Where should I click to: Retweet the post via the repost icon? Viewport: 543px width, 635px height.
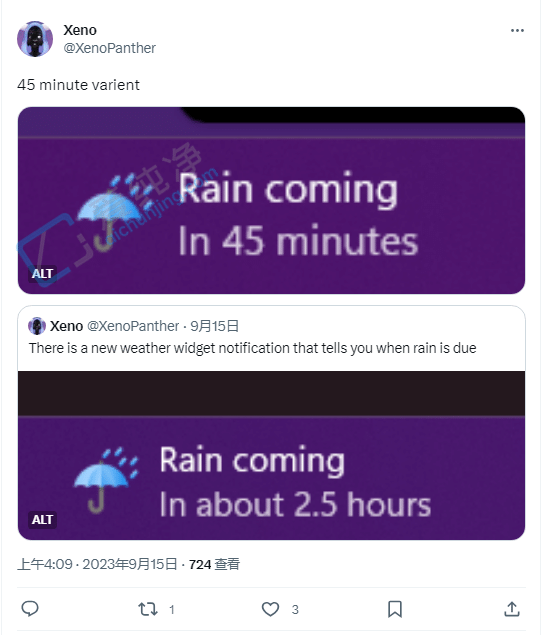click(x=148, y=609)
